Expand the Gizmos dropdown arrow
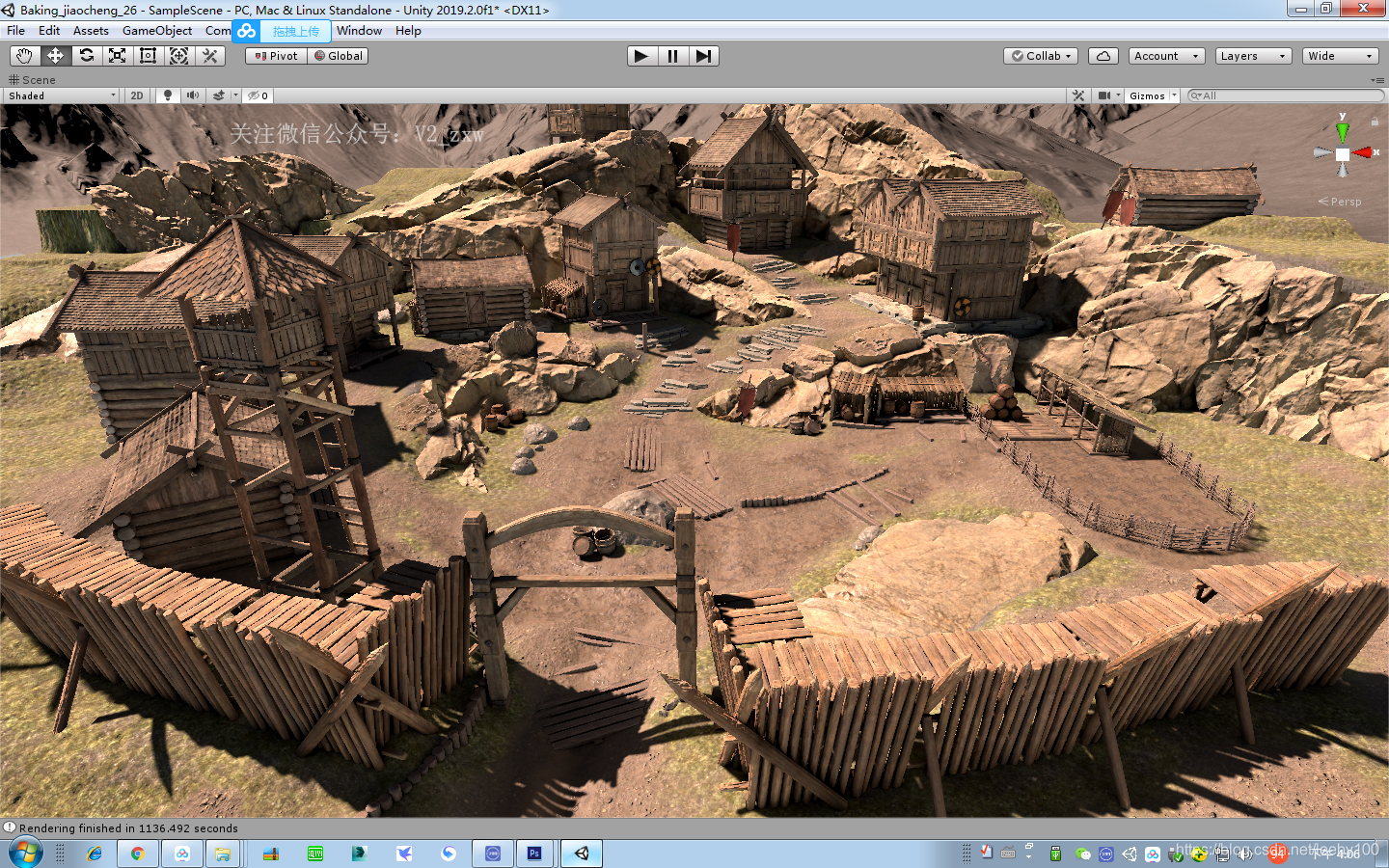The image size is (1389, 868). tap(1175, 95)
